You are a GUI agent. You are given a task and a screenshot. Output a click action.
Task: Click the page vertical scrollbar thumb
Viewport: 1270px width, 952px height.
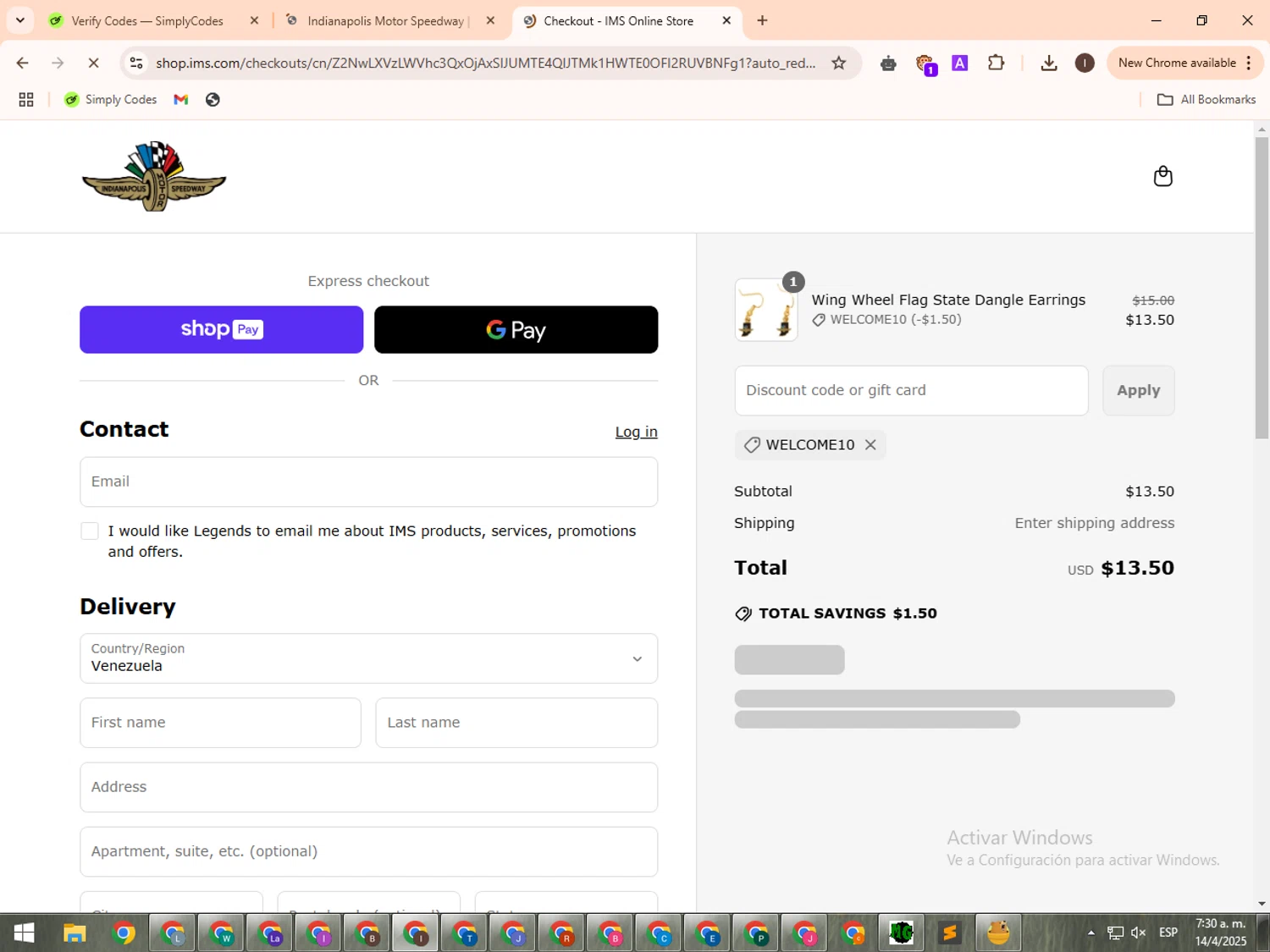pos(1262,288)
